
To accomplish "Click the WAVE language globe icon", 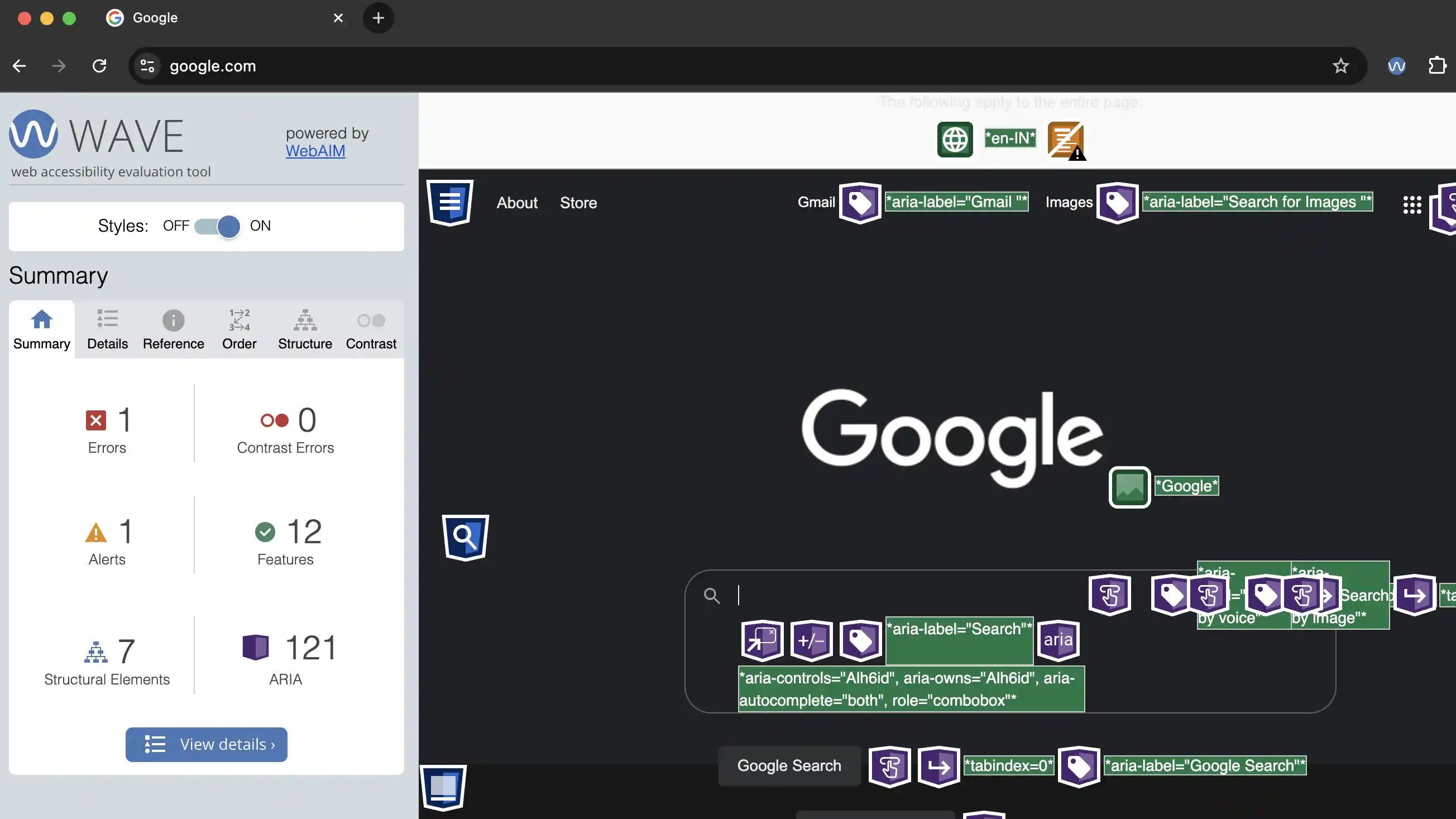I will coord(955,139).
